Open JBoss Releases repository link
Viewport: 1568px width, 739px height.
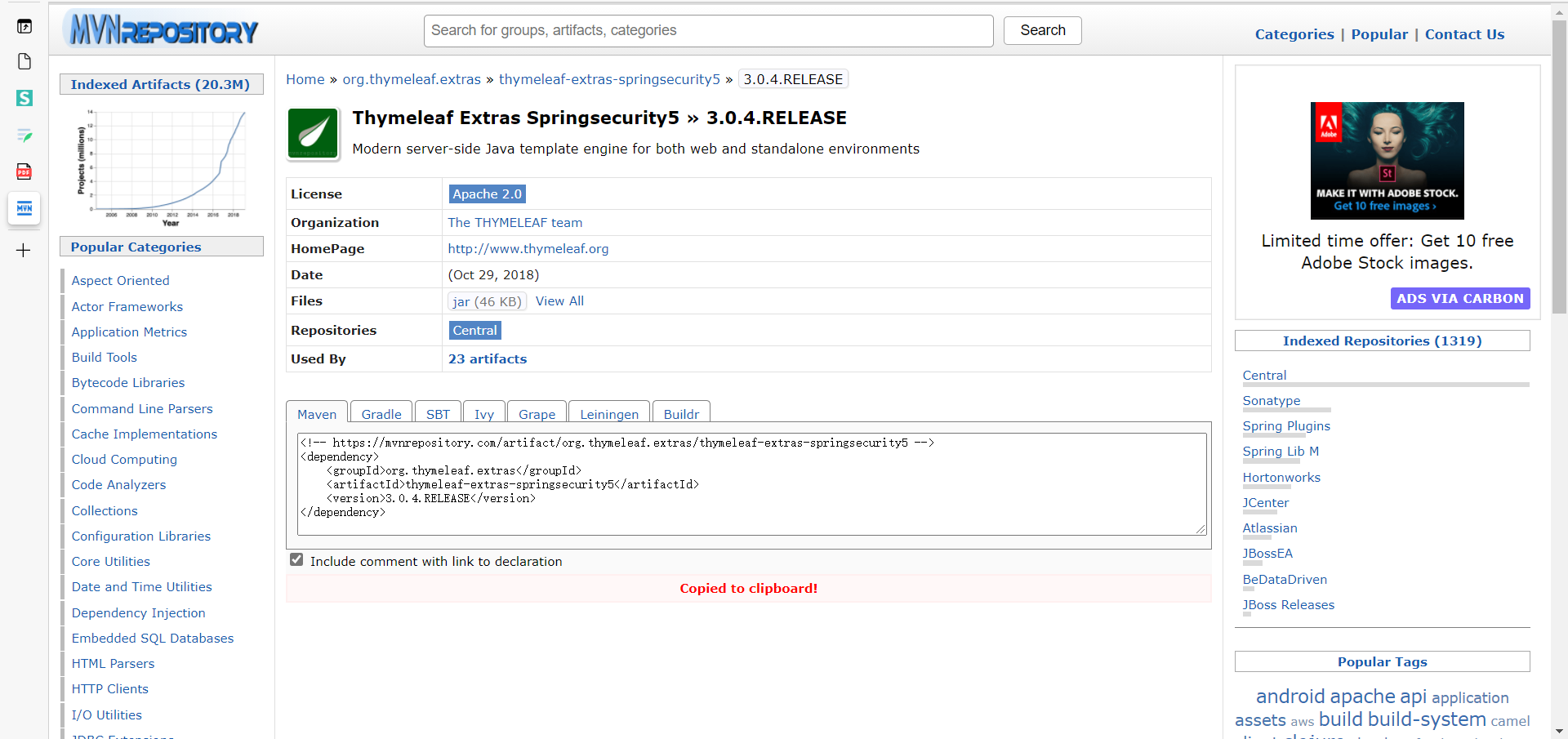click(x=1289, y=605)
